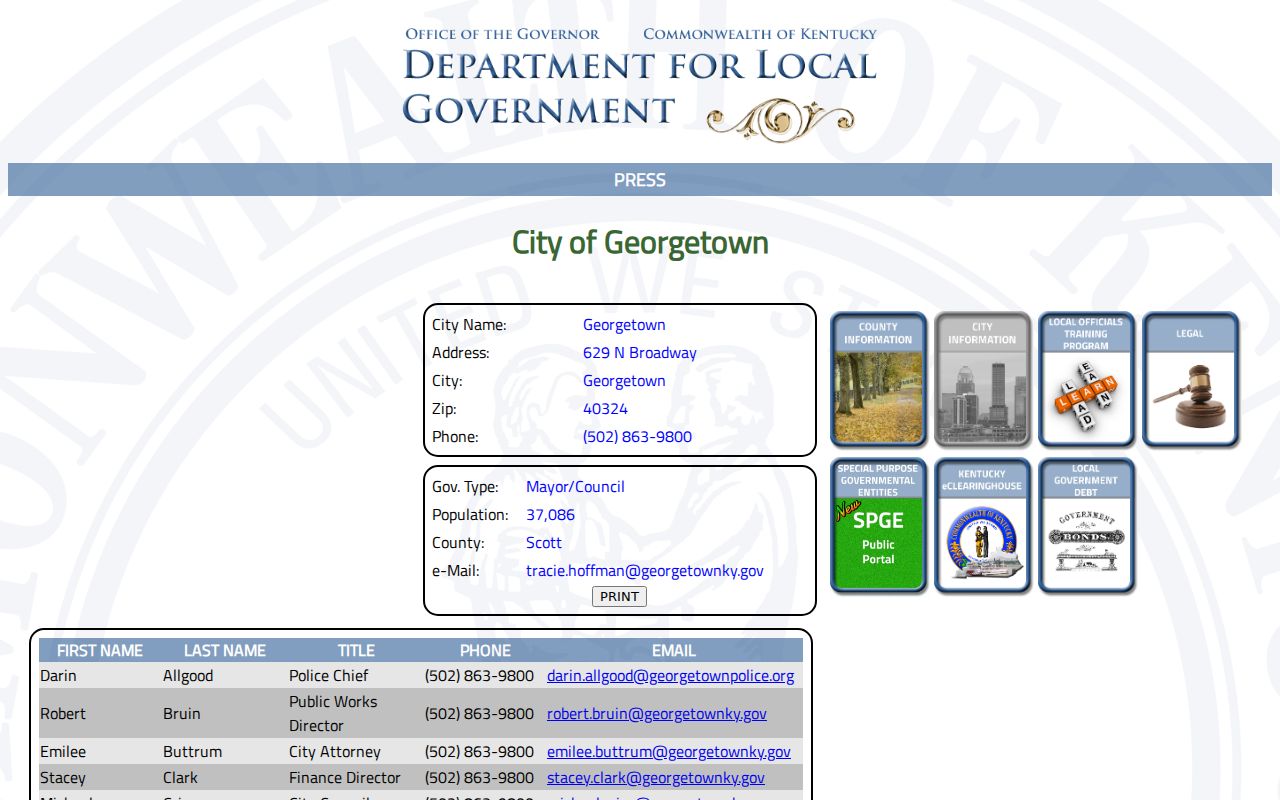Click the tracie.hoffman@georgetownky.gov e-mail value
Image resolution: width=1280 pixels, height=800 pixels.
pyautogui.click(x=645, y=571)
